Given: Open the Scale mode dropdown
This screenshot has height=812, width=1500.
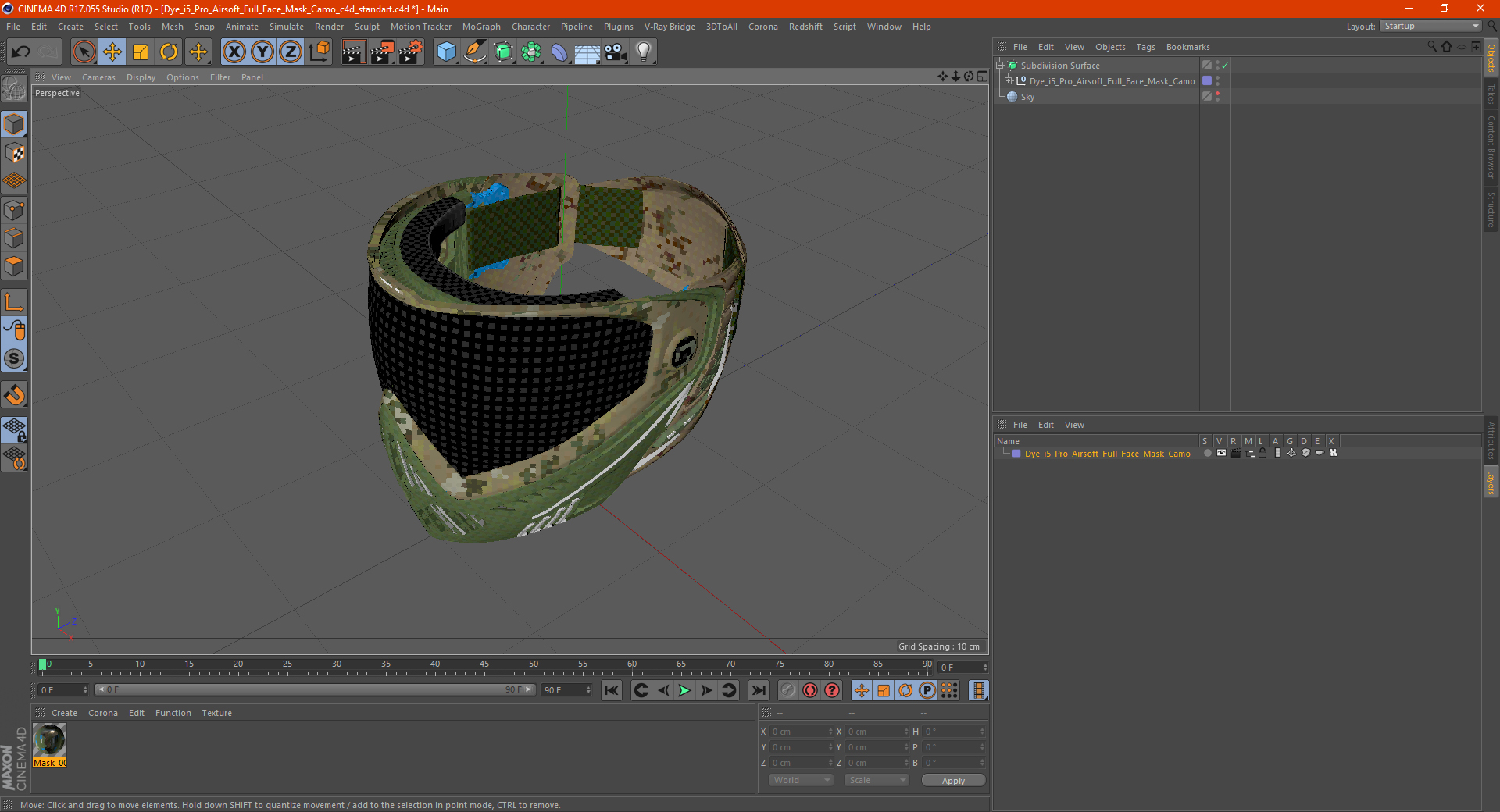Looking at the screenshot, I should click(877, 780).
